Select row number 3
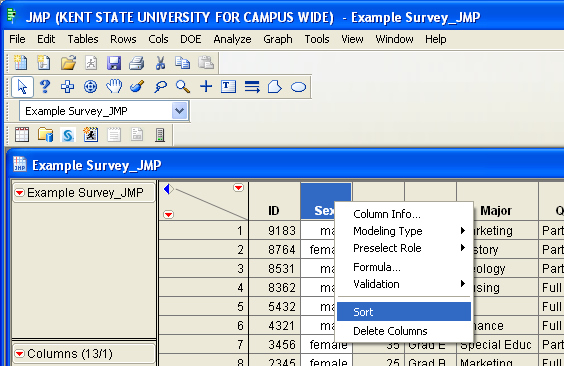The image size is (564, 366). click(x=204, y=269)
